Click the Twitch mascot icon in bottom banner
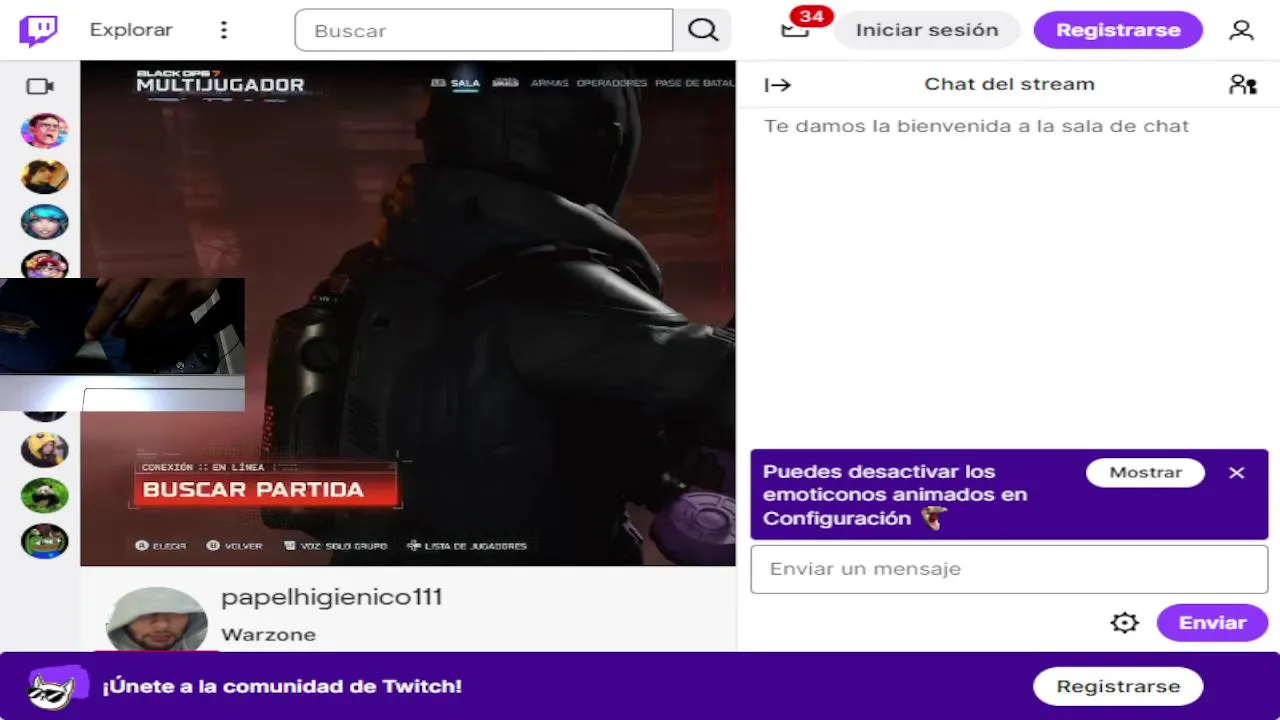The width and height of the screenshot is (1280, 720). (x=55, y=687)
